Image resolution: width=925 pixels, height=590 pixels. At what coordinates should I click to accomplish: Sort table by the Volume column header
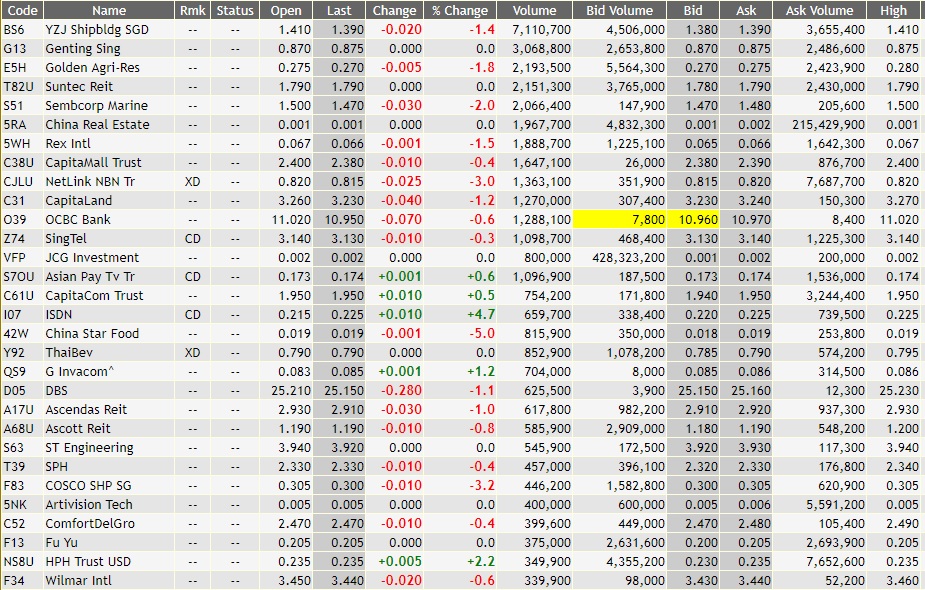tap(534, 10)
